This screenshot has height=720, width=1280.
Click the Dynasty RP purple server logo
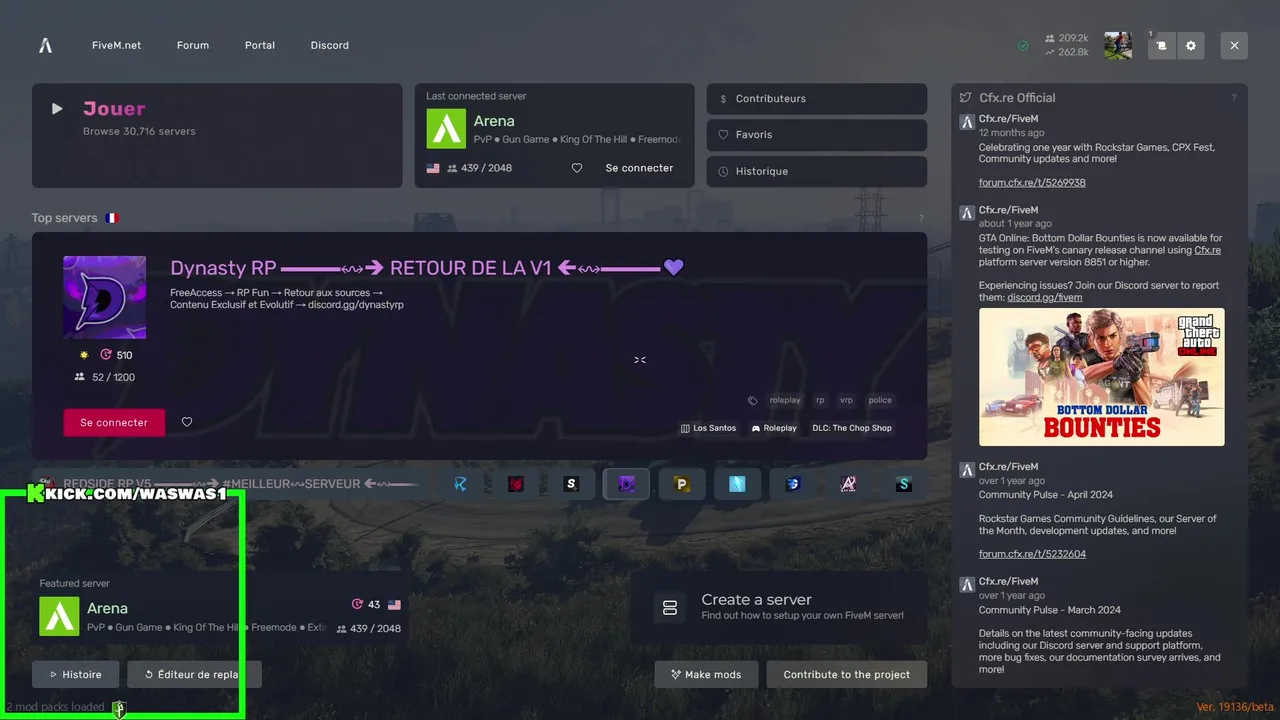pos(105,297)
